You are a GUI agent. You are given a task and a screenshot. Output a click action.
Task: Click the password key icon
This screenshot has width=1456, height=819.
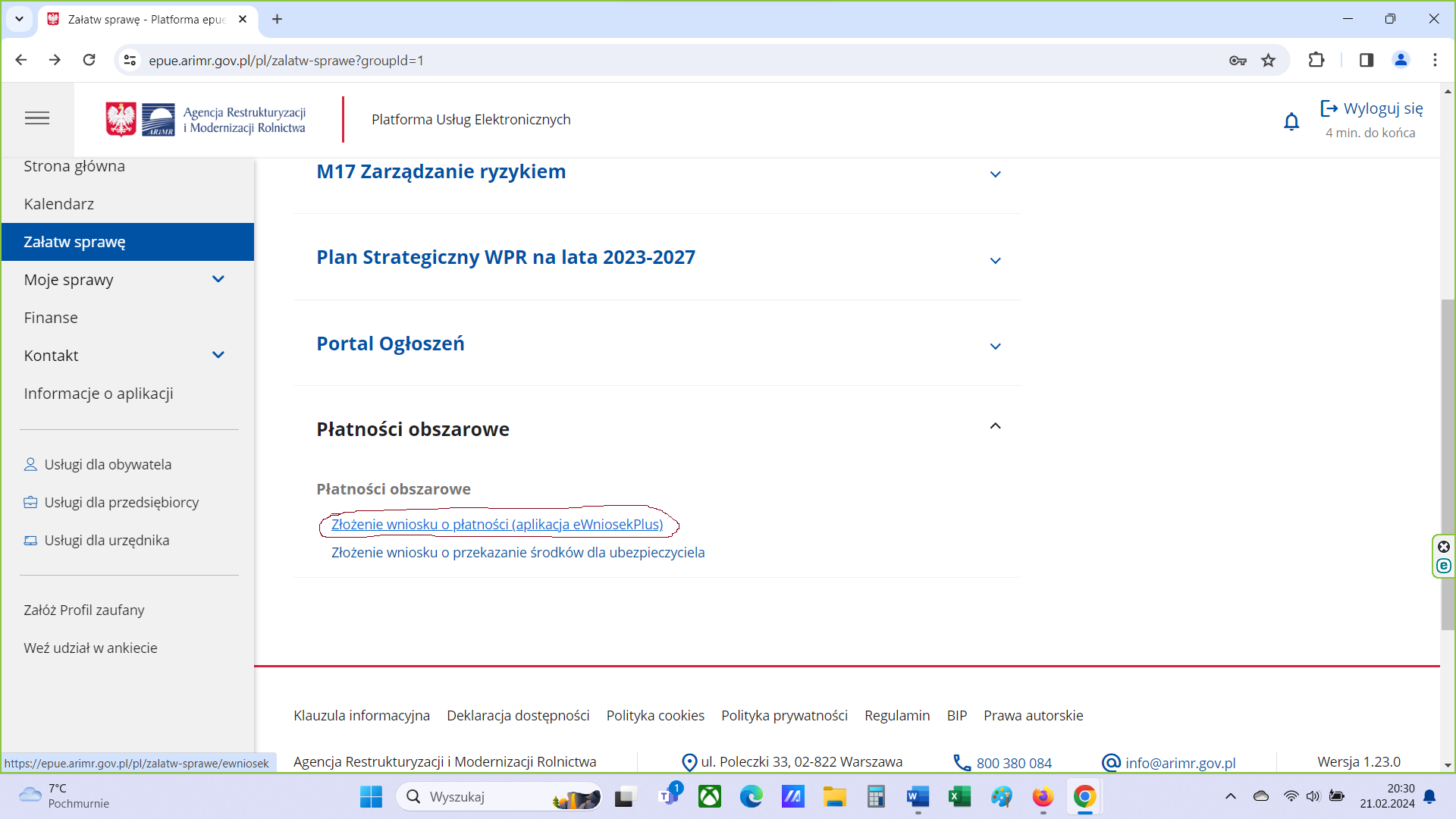[1238, 60]
